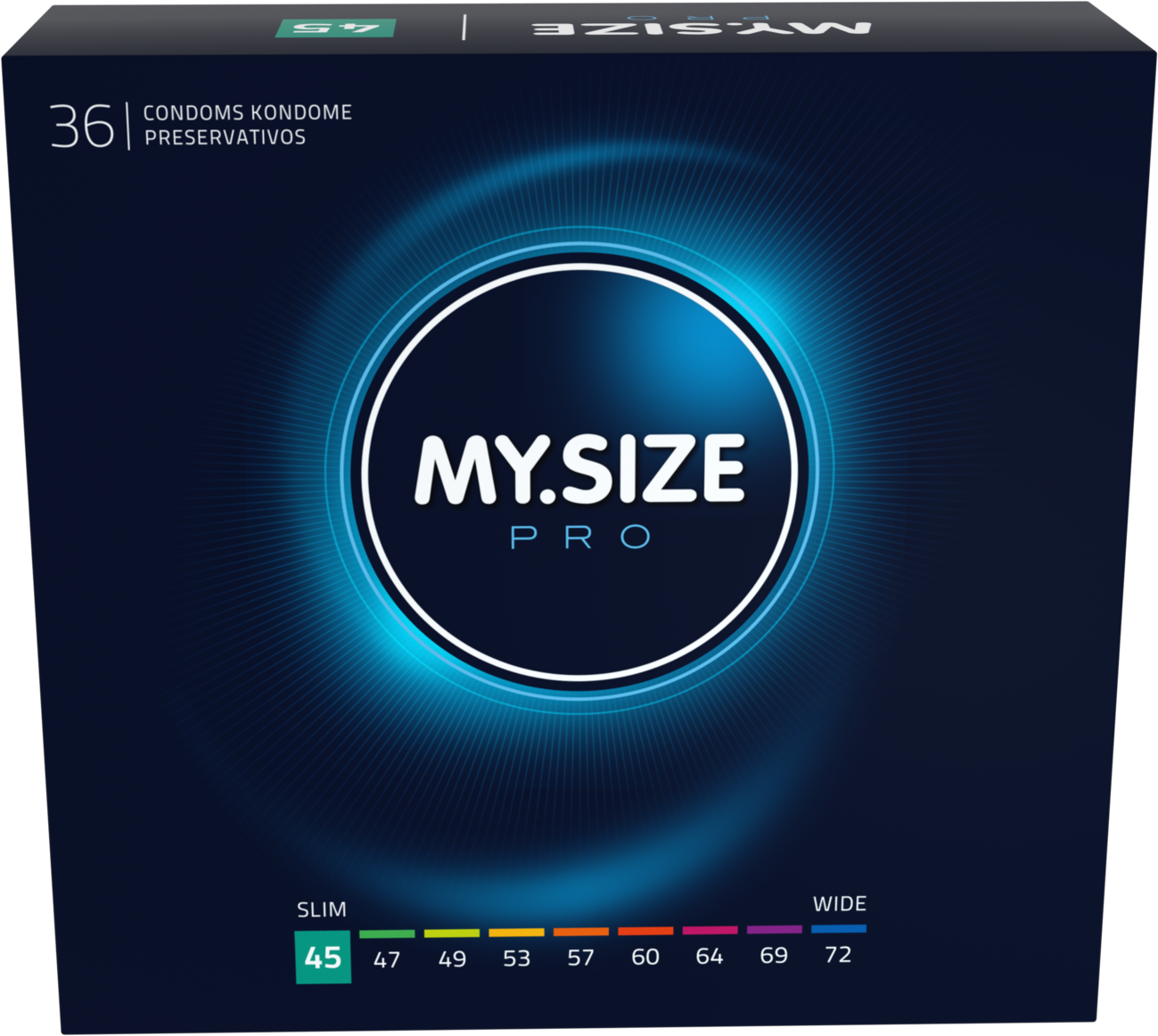1158x1036 pixels.
Task: Click the PRESERVATIVOS text
Action: pyautogui.click(x=225, y=137)
